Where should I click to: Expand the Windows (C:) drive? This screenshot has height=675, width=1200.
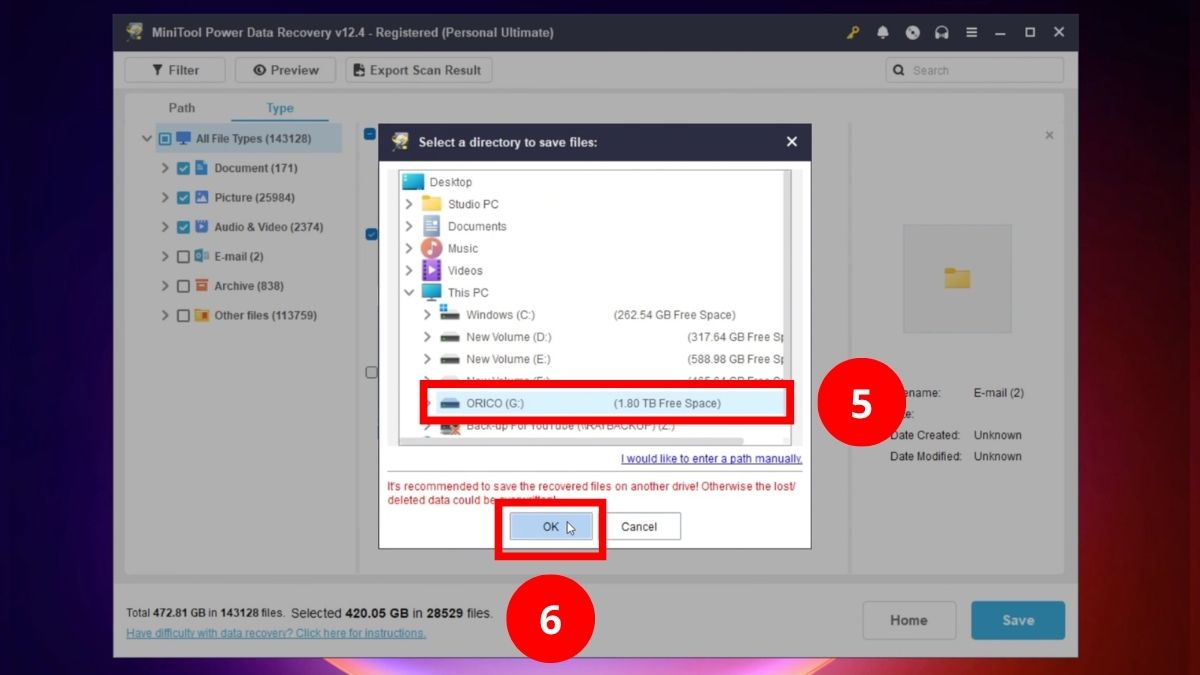pyautogui.click(x=427, y=315)
